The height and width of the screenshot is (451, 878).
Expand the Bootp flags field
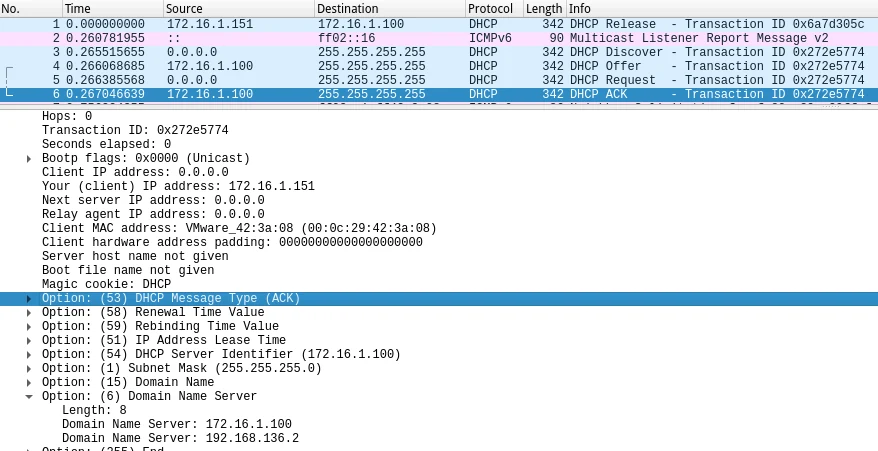(29, 159)
